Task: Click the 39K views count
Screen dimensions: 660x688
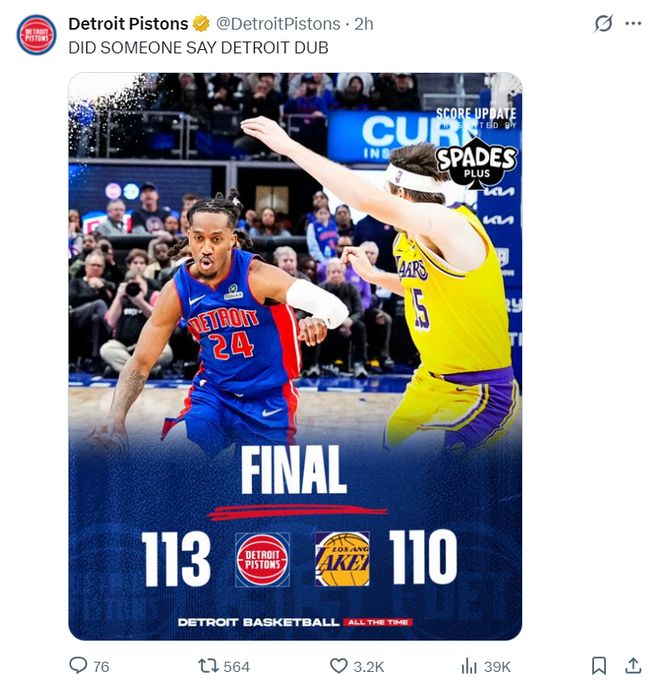Action: 498,667
